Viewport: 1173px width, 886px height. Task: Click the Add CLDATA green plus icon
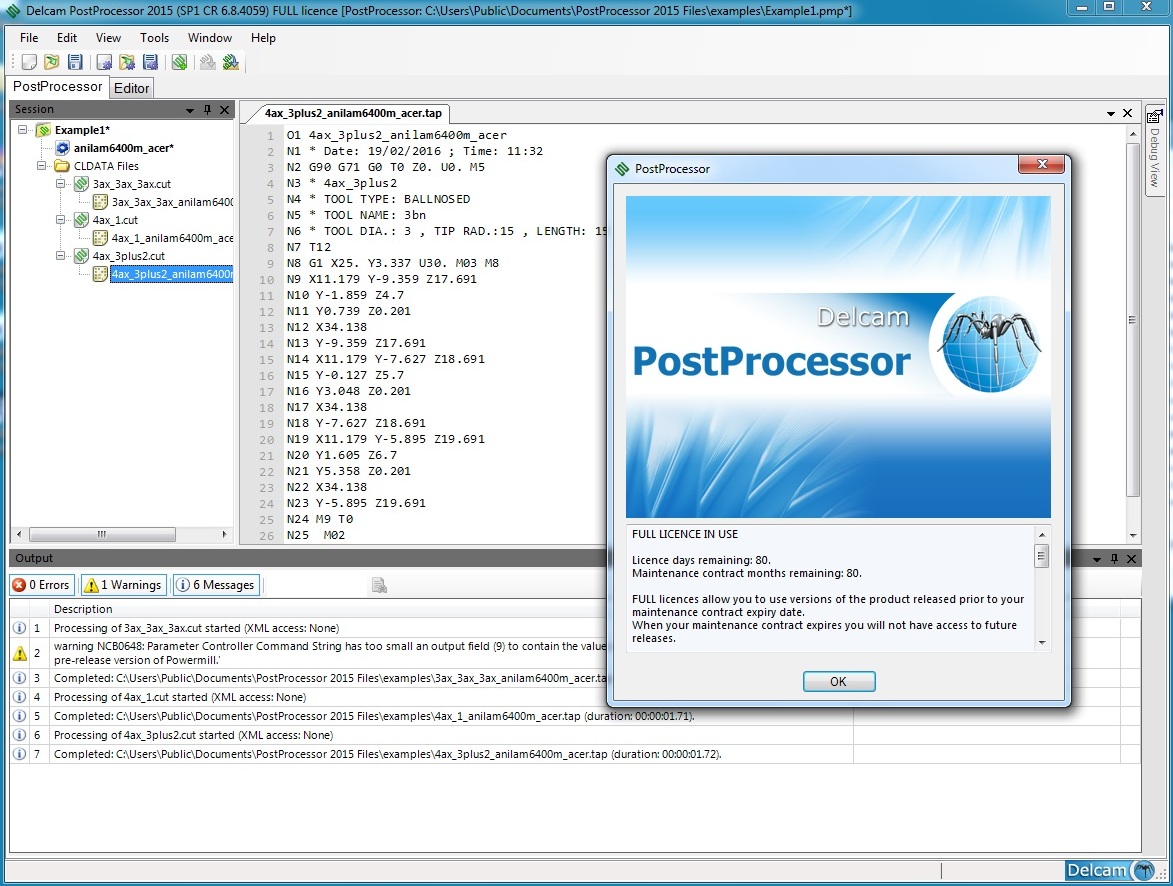(x=180, y=62)
